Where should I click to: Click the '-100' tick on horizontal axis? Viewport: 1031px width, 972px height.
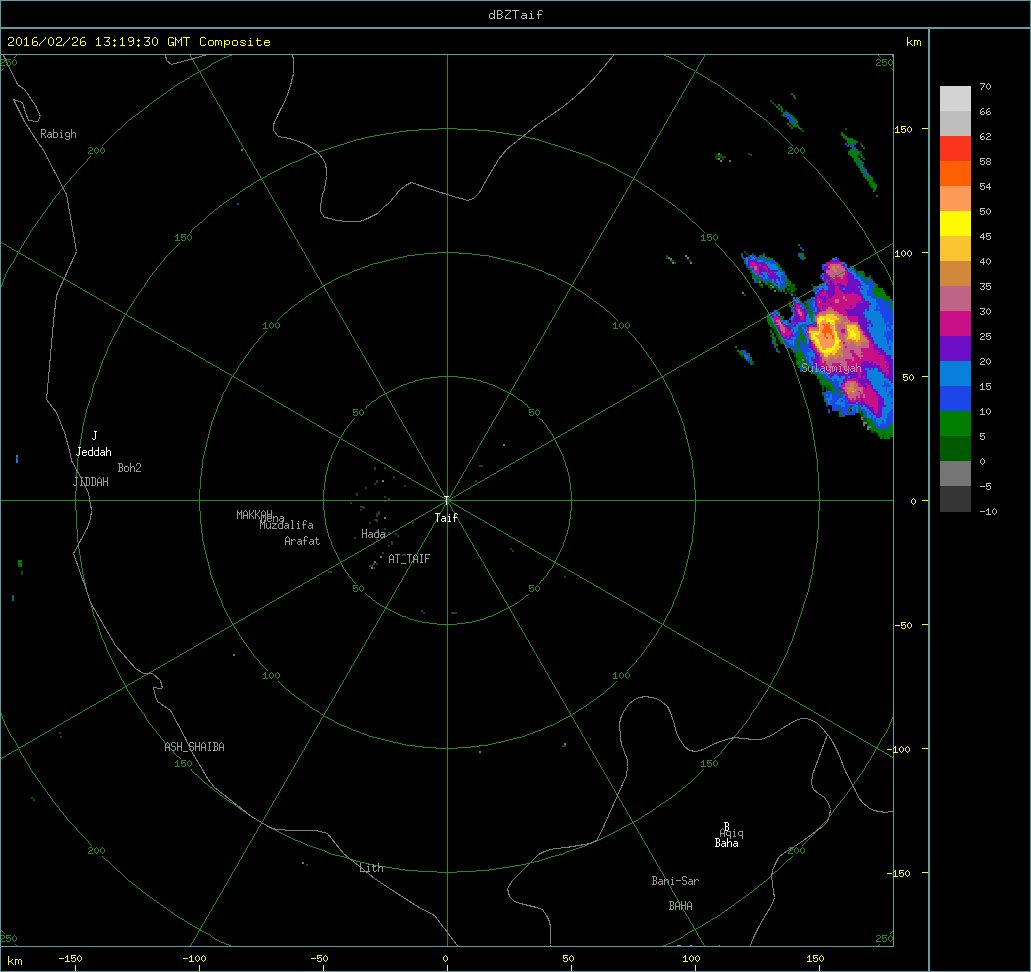tap(194, 958)
